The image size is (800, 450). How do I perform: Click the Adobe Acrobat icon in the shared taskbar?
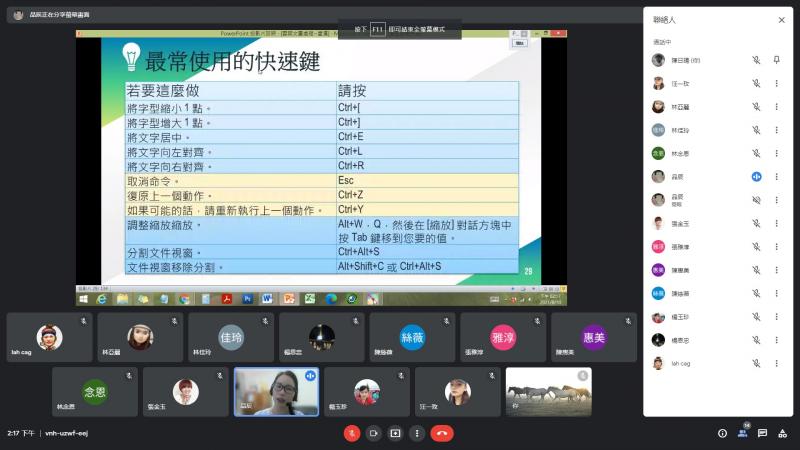226,299
